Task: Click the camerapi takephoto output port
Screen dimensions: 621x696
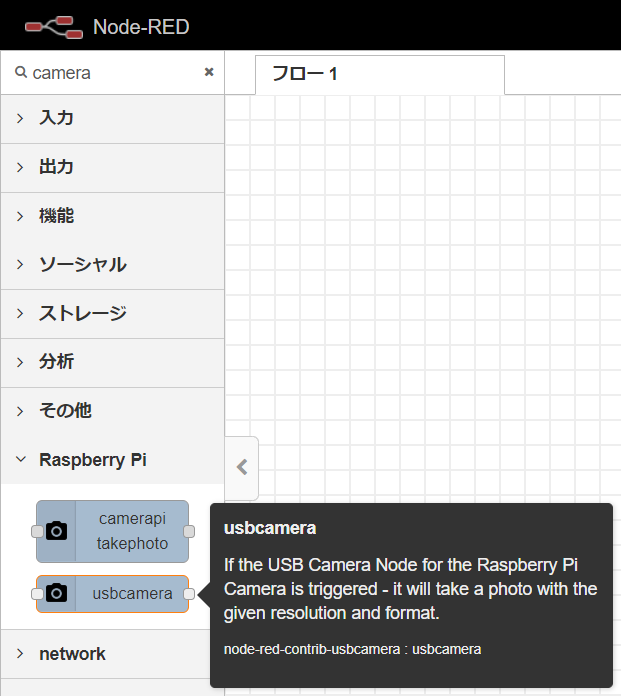Action: (x=189, y=531)
